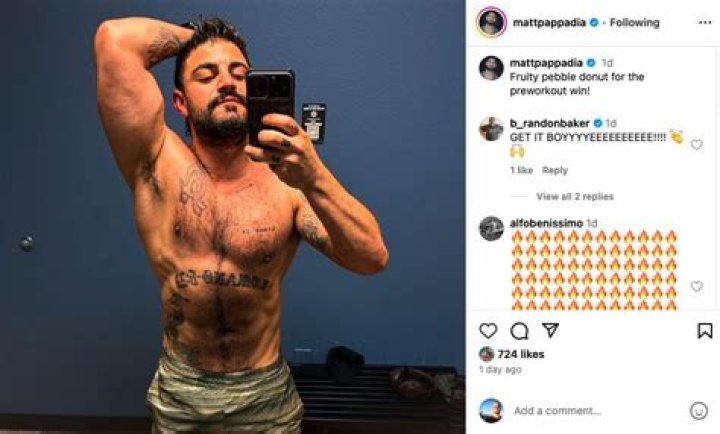This screenshot has height=434, width=720.
Task: View the 1 like on b_randonbaker's comment
Action: 521,170
